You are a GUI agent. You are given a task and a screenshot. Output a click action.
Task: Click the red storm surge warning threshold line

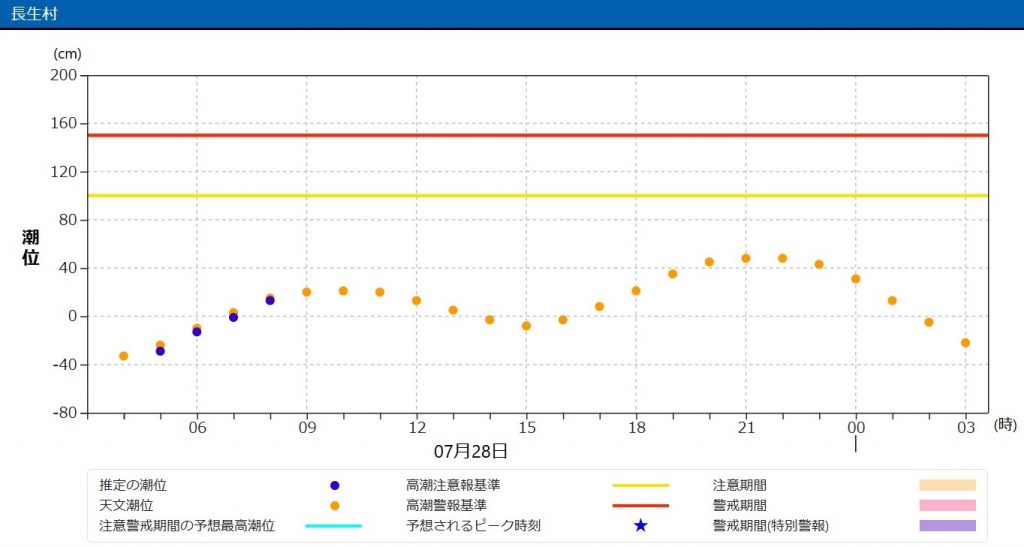pos(537,136)
